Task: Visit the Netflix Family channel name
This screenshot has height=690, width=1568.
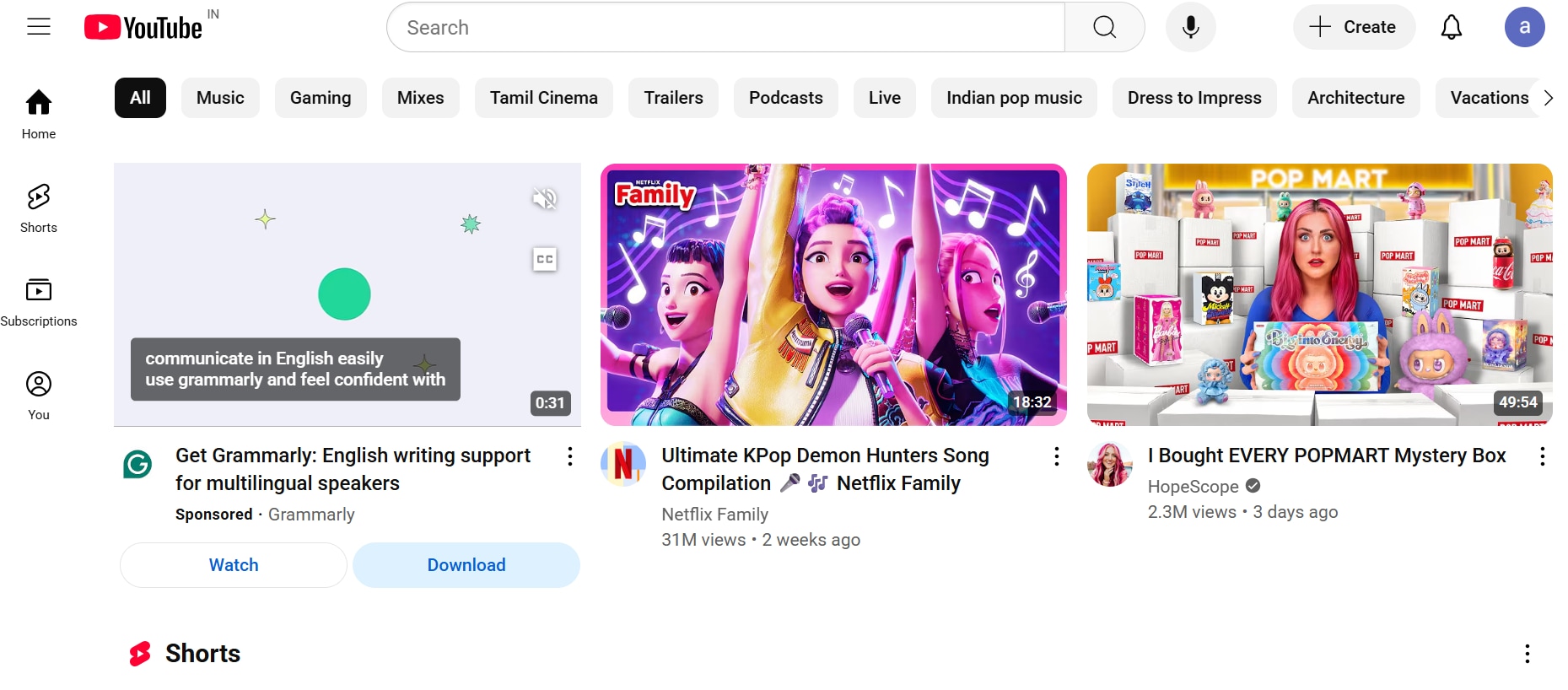Action: [714, 515]
